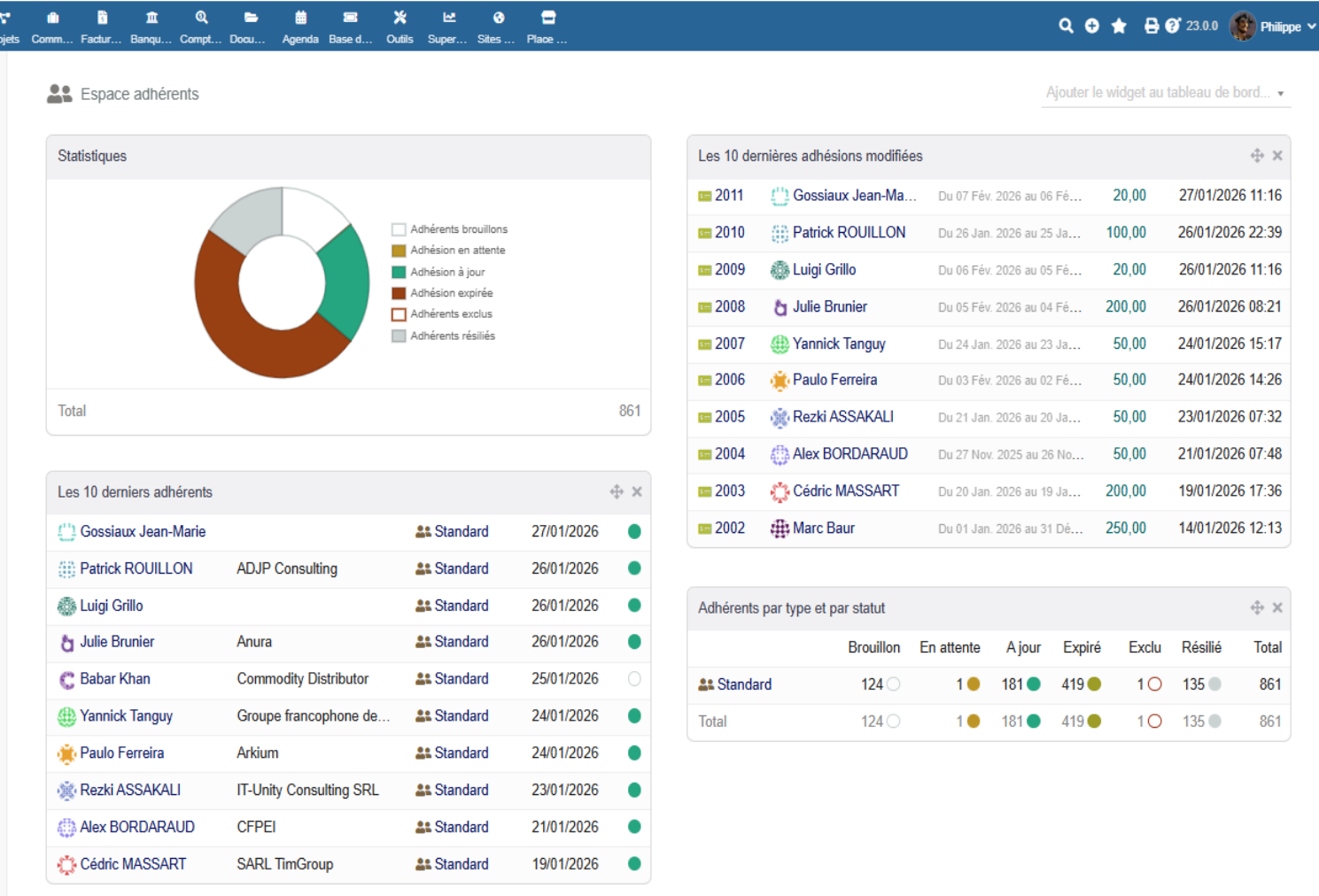The height and width of the screenshot is (896, 1319).
Task: Click the quick add plus icon
Action: point(1092,26)
